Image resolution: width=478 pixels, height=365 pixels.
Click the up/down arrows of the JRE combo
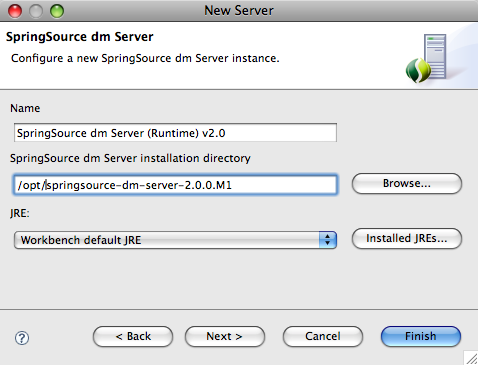328,240
